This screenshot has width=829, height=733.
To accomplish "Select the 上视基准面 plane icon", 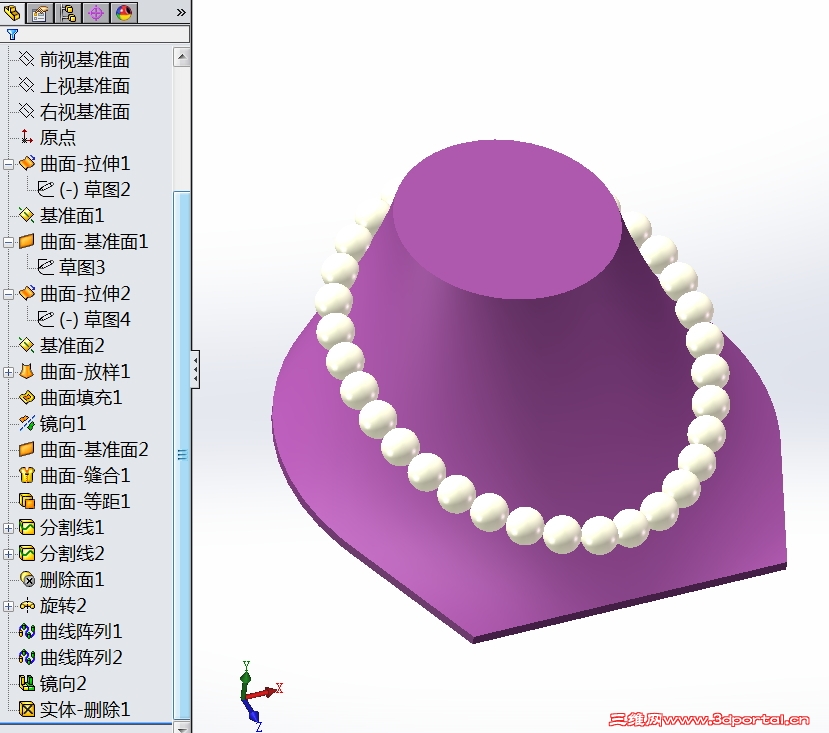I will (x=26, y=85).
